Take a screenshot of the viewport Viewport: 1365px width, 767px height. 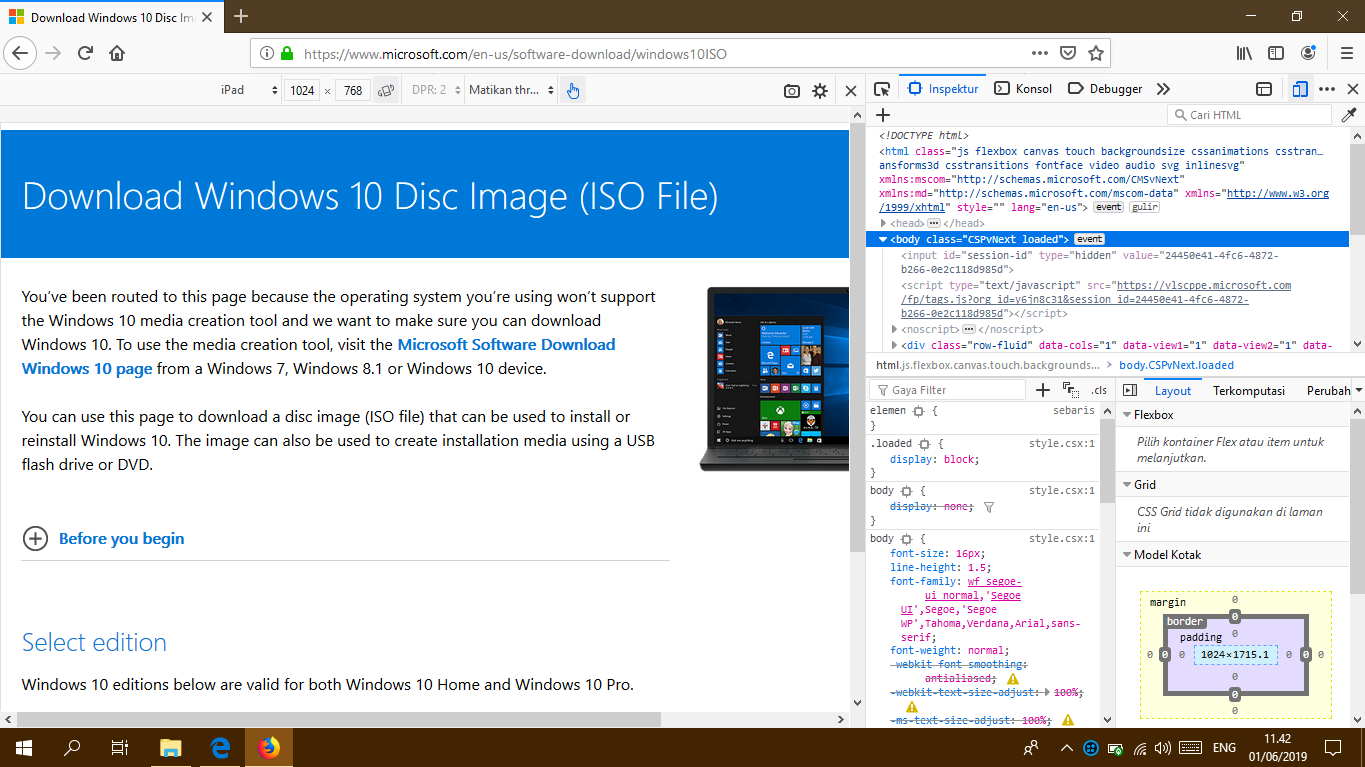[792, 91]
